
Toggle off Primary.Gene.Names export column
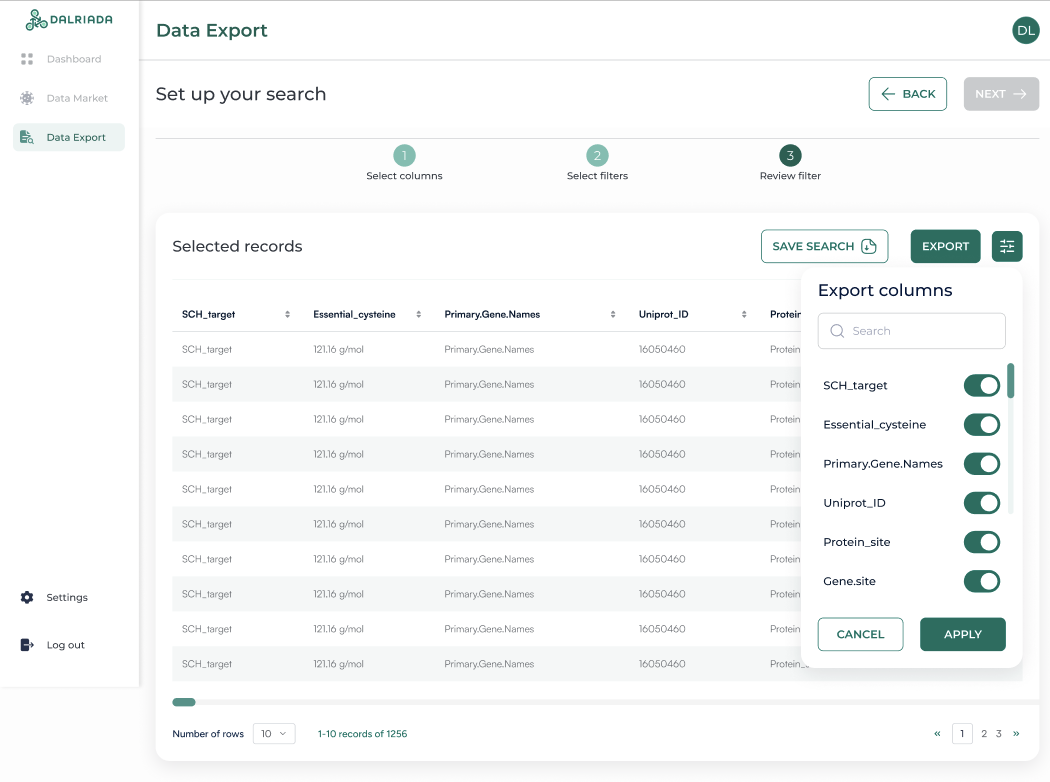(x=982, y=463)
